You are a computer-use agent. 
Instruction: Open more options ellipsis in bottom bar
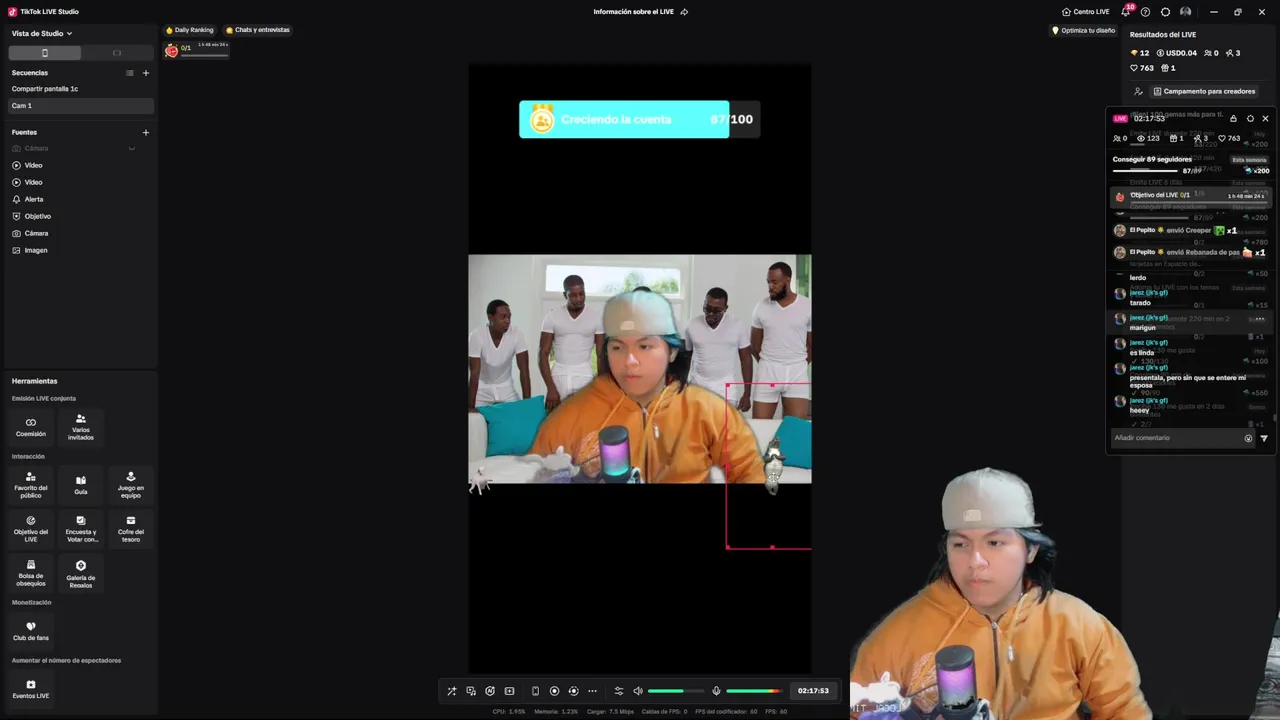(592, 691)
